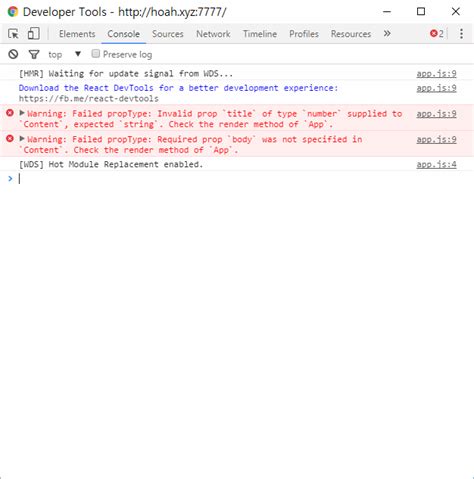
Task: Switch to the Profiles tab
Action: pyautogui.click(x=304, y=34)
